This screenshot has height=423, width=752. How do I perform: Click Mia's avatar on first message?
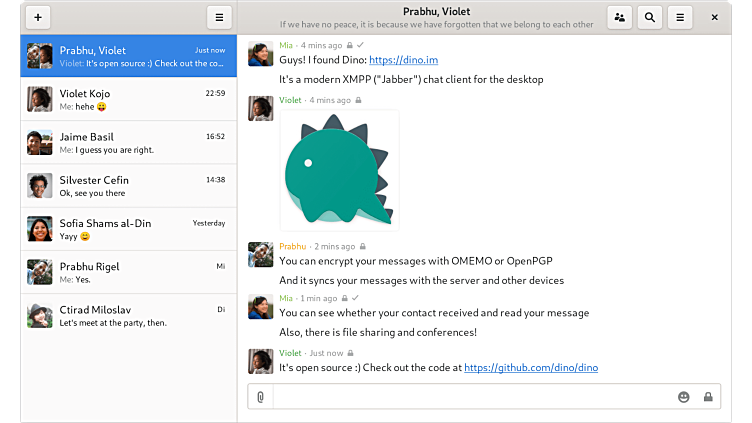261,54
